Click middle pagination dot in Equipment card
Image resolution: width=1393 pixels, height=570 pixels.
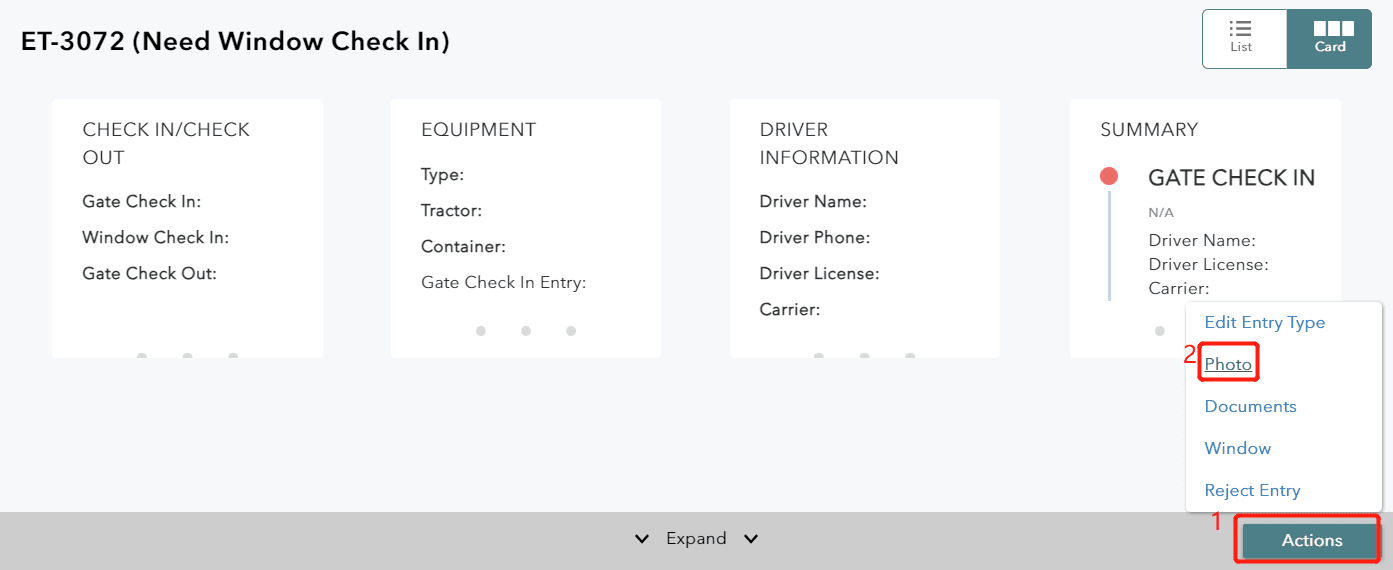[526, 331]
